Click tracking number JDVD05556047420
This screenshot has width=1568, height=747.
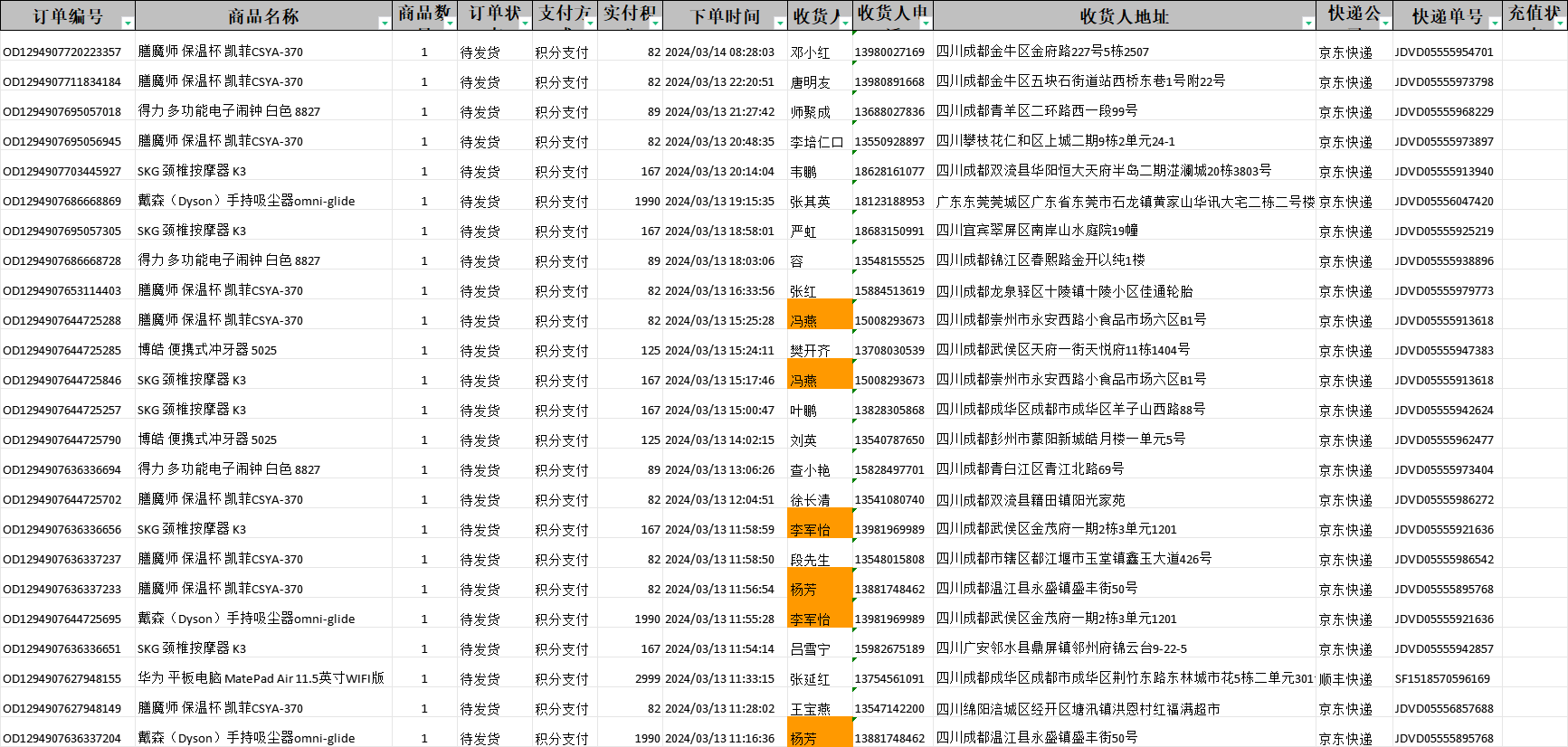(x=1444, y=202)
